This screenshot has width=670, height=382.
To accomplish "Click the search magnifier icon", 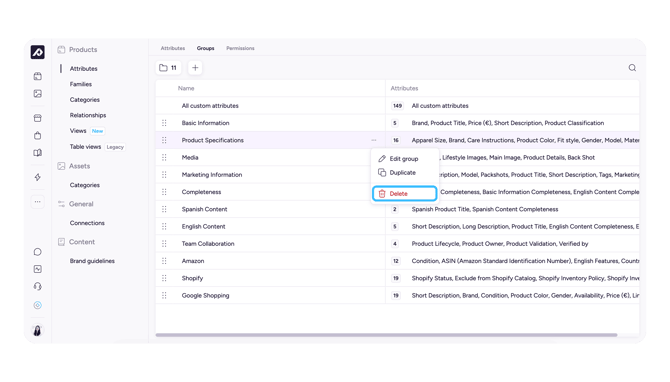I will (x=632, y=68).
